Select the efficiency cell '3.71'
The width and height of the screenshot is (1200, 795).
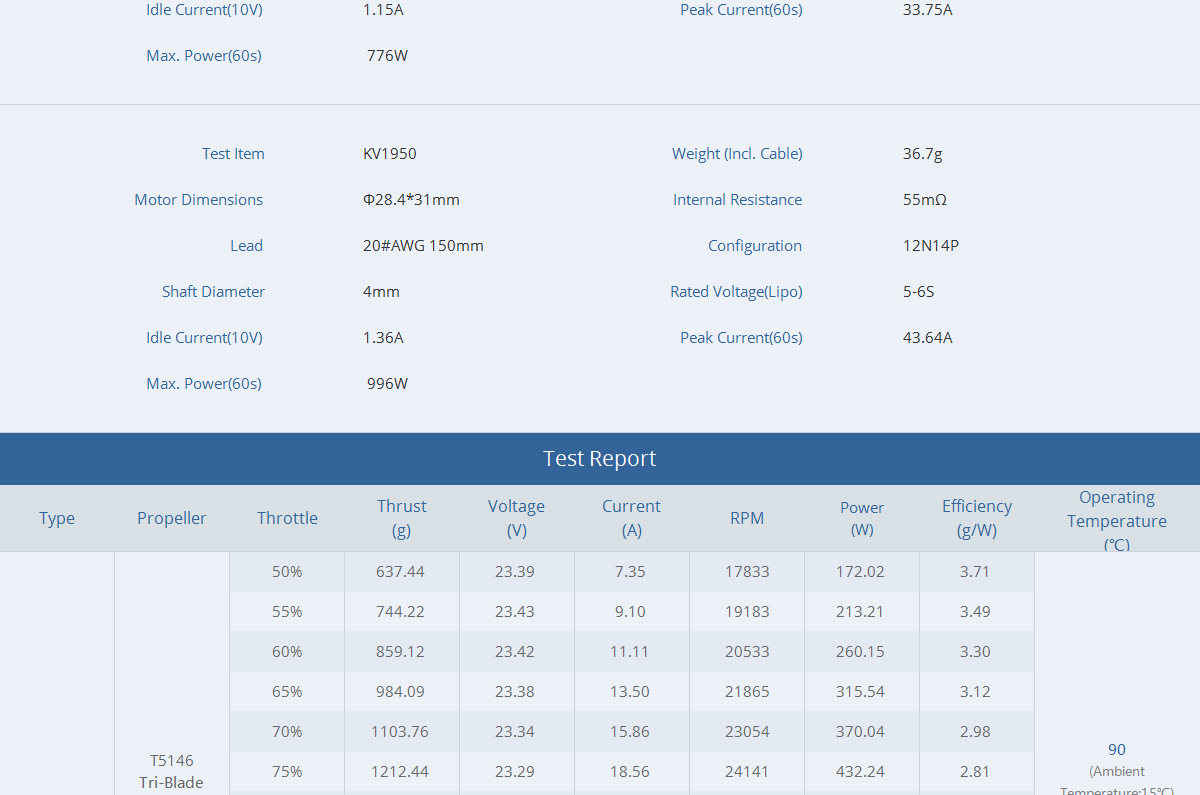977,572
